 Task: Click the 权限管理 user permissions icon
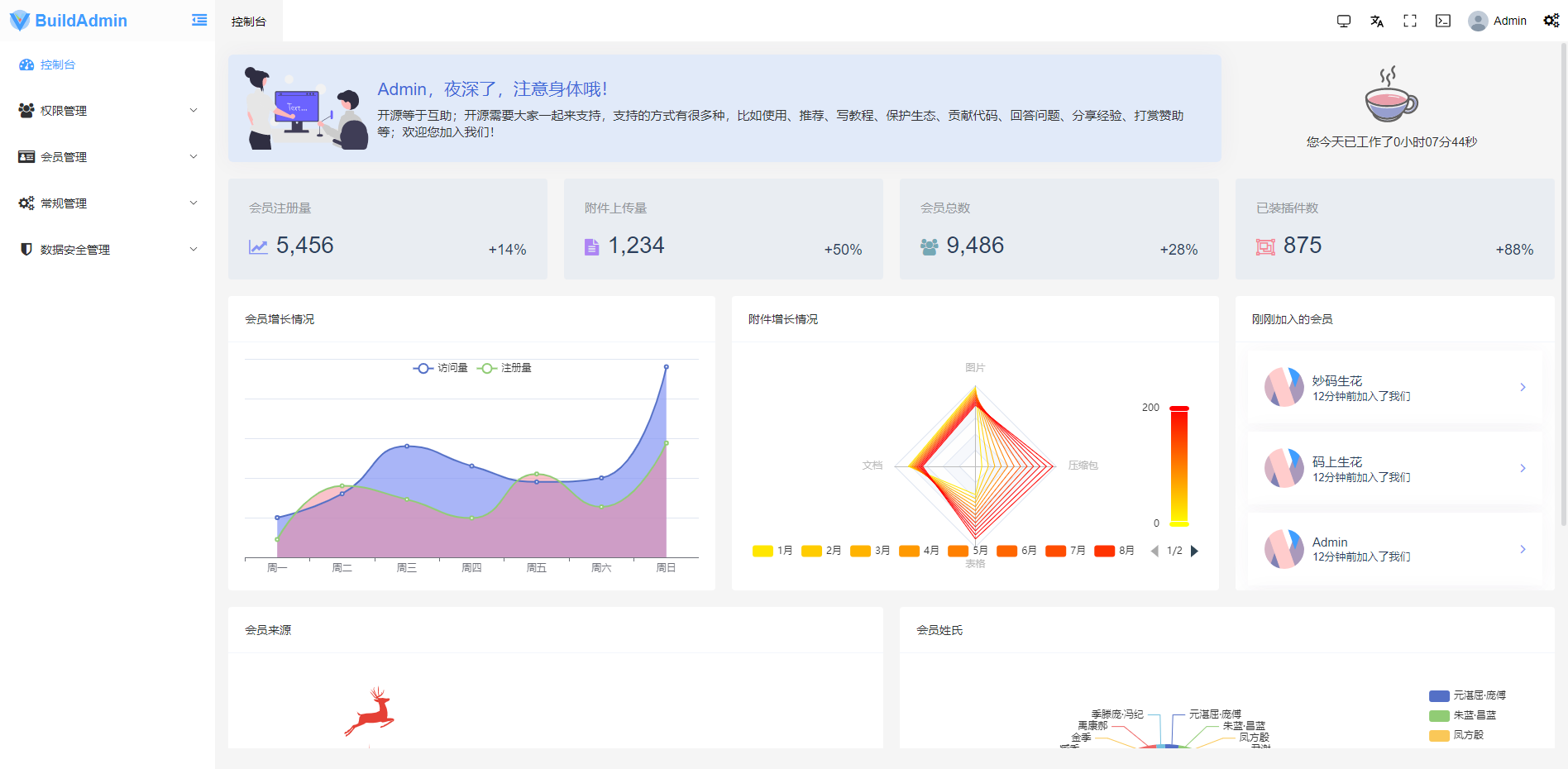pos(24,110)
